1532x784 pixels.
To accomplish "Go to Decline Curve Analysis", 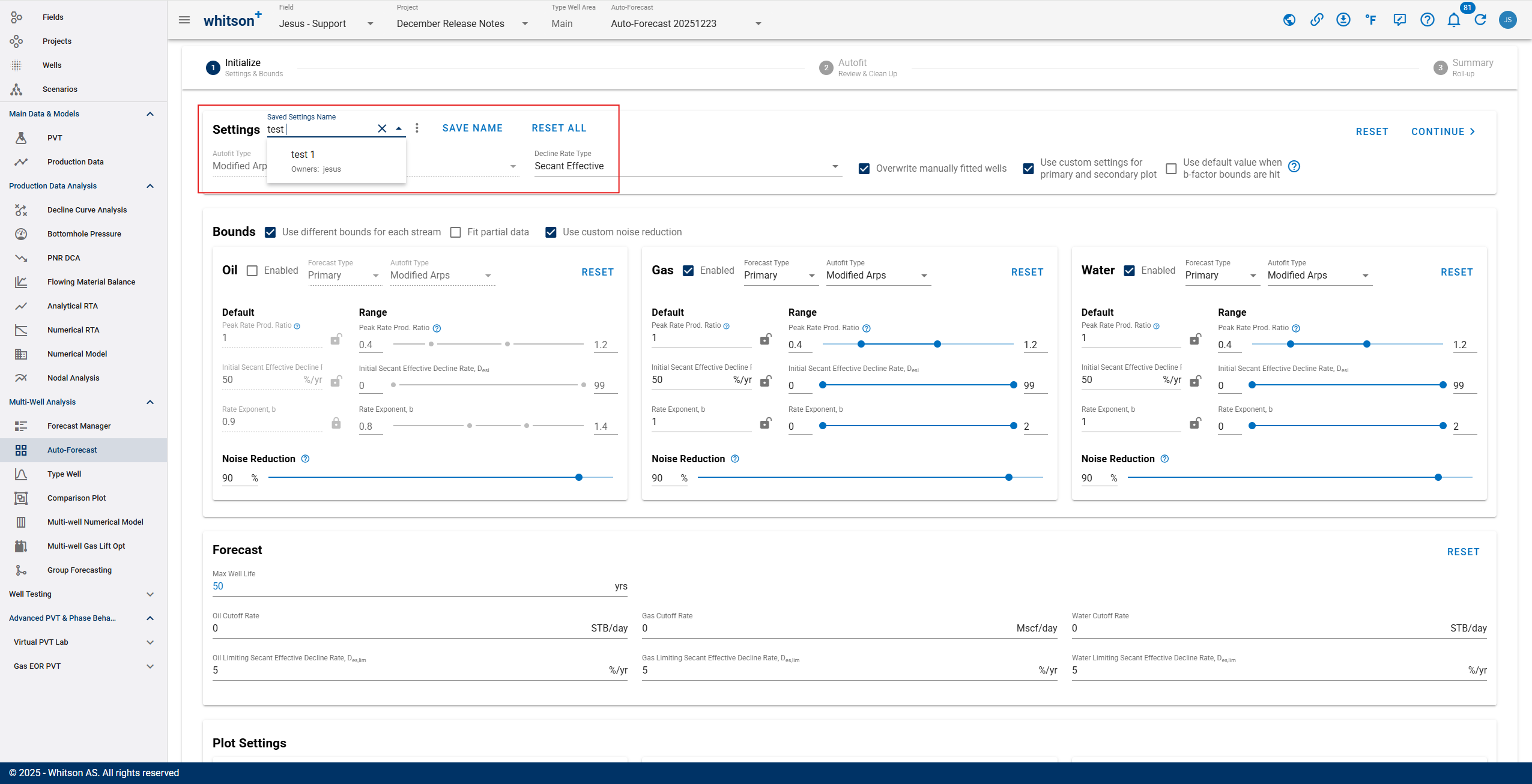I will pyautogui.click(x=87, y=210).
